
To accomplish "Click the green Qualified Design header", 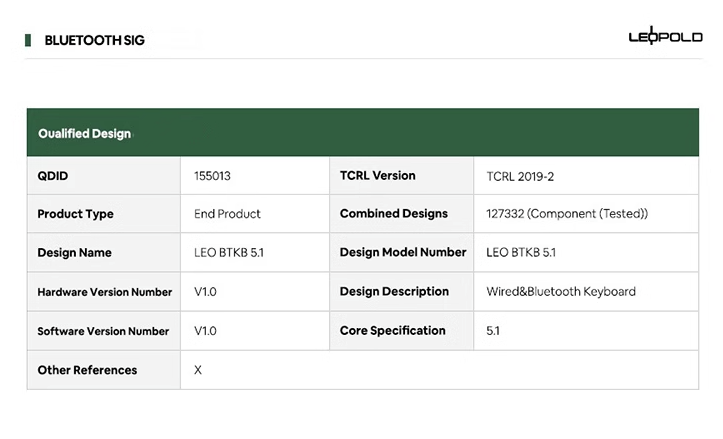I will pos(362,133).
